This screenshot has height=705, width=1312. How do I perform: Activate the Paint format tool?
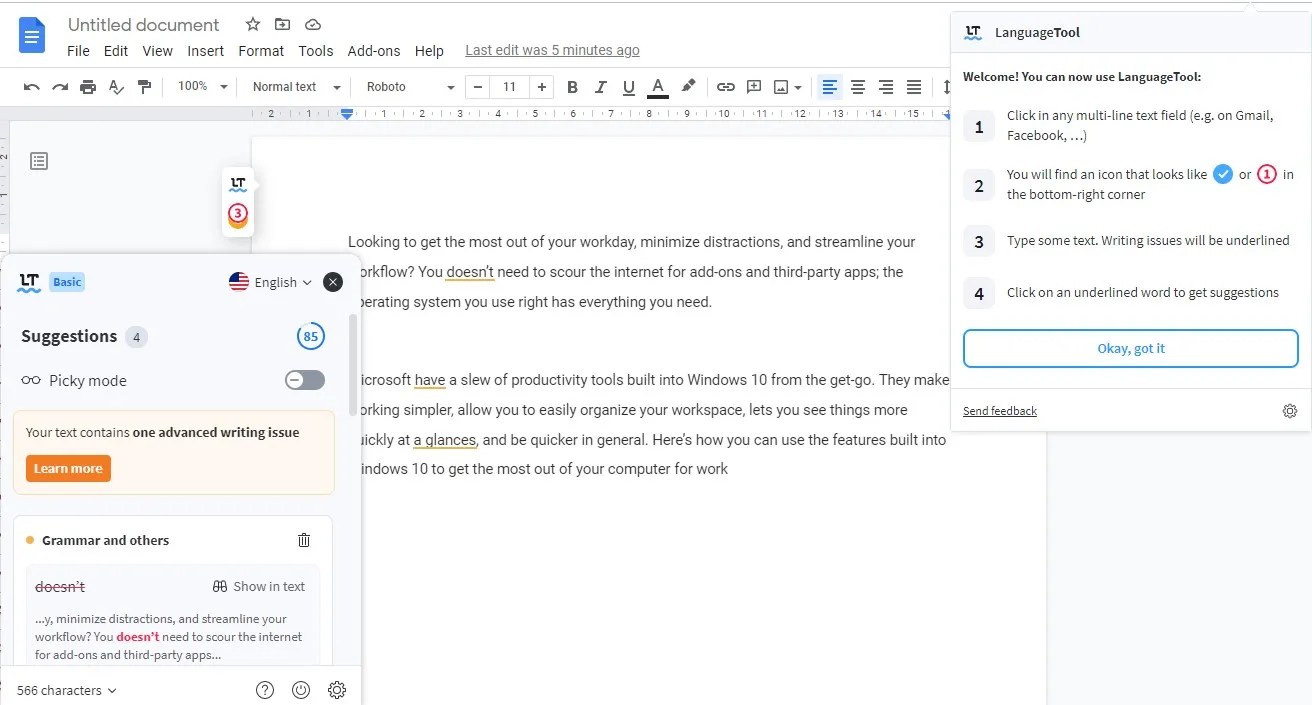pos(144,86)
